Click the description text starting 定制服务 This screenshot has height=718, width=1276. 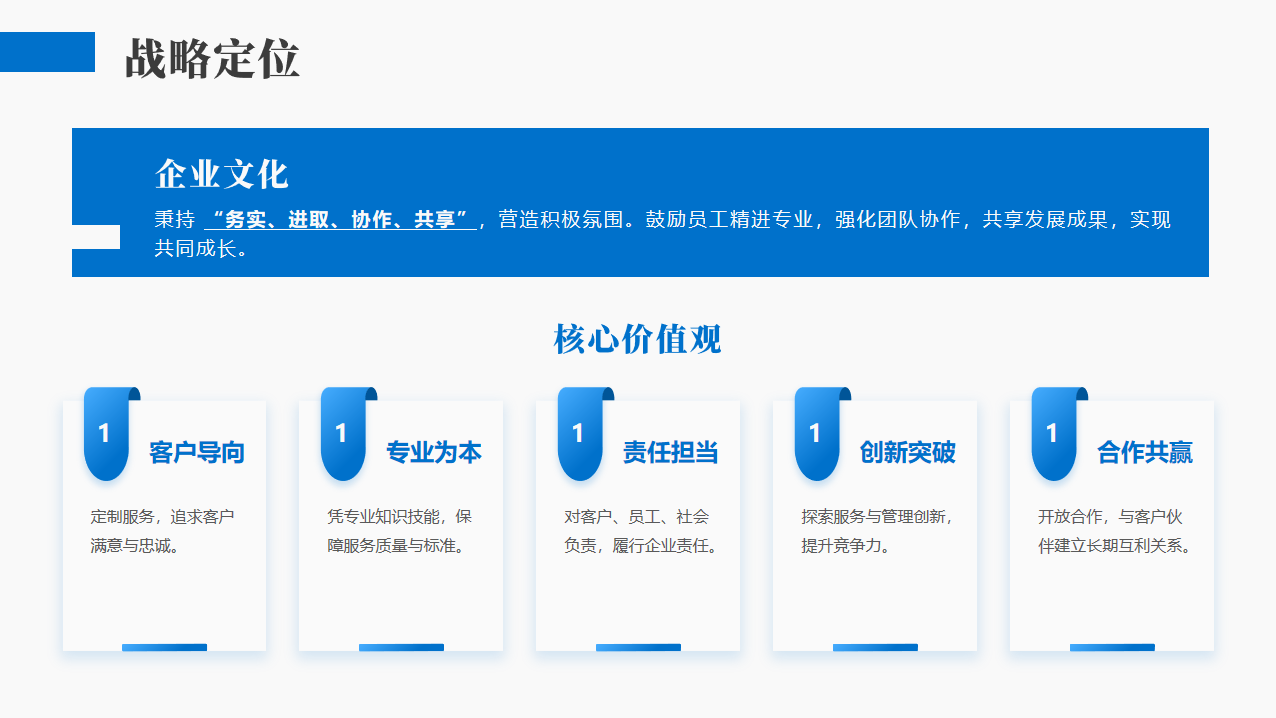pyautogui.click(x=163, y=531)
